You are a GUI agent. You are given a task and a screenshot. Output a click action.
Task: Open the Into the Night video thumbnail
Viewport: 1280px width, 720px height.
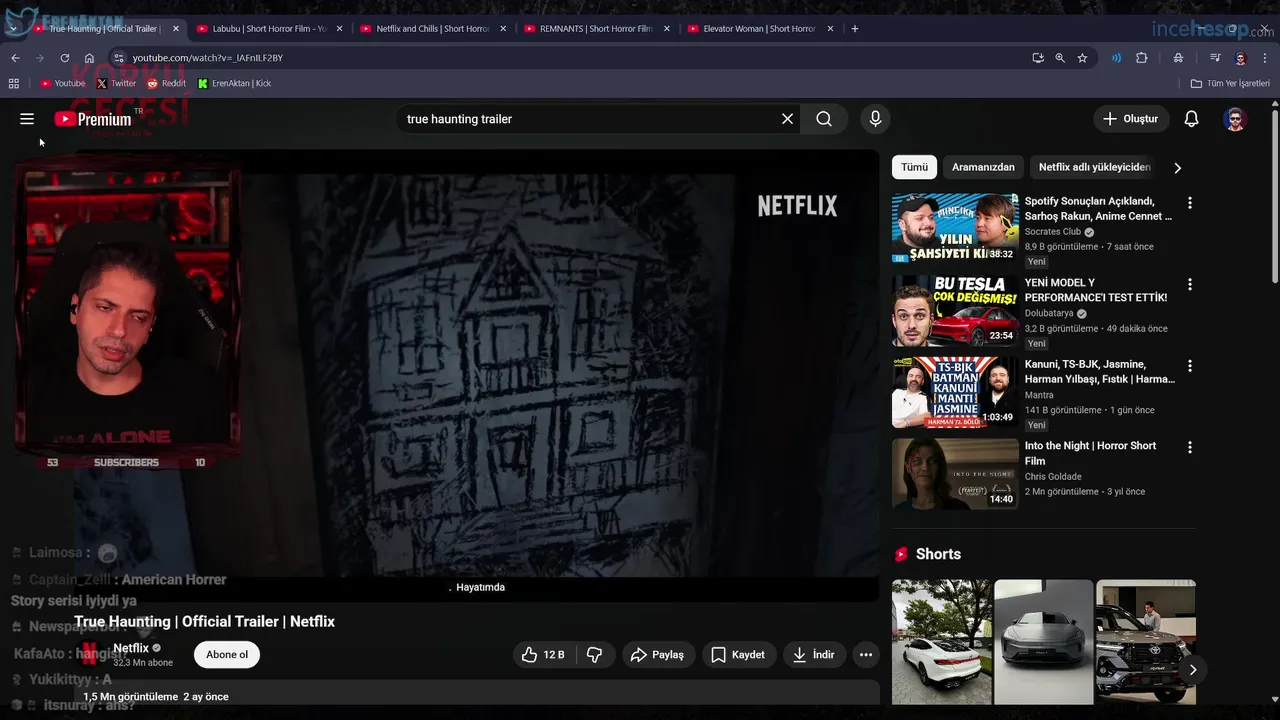point(955,474)
